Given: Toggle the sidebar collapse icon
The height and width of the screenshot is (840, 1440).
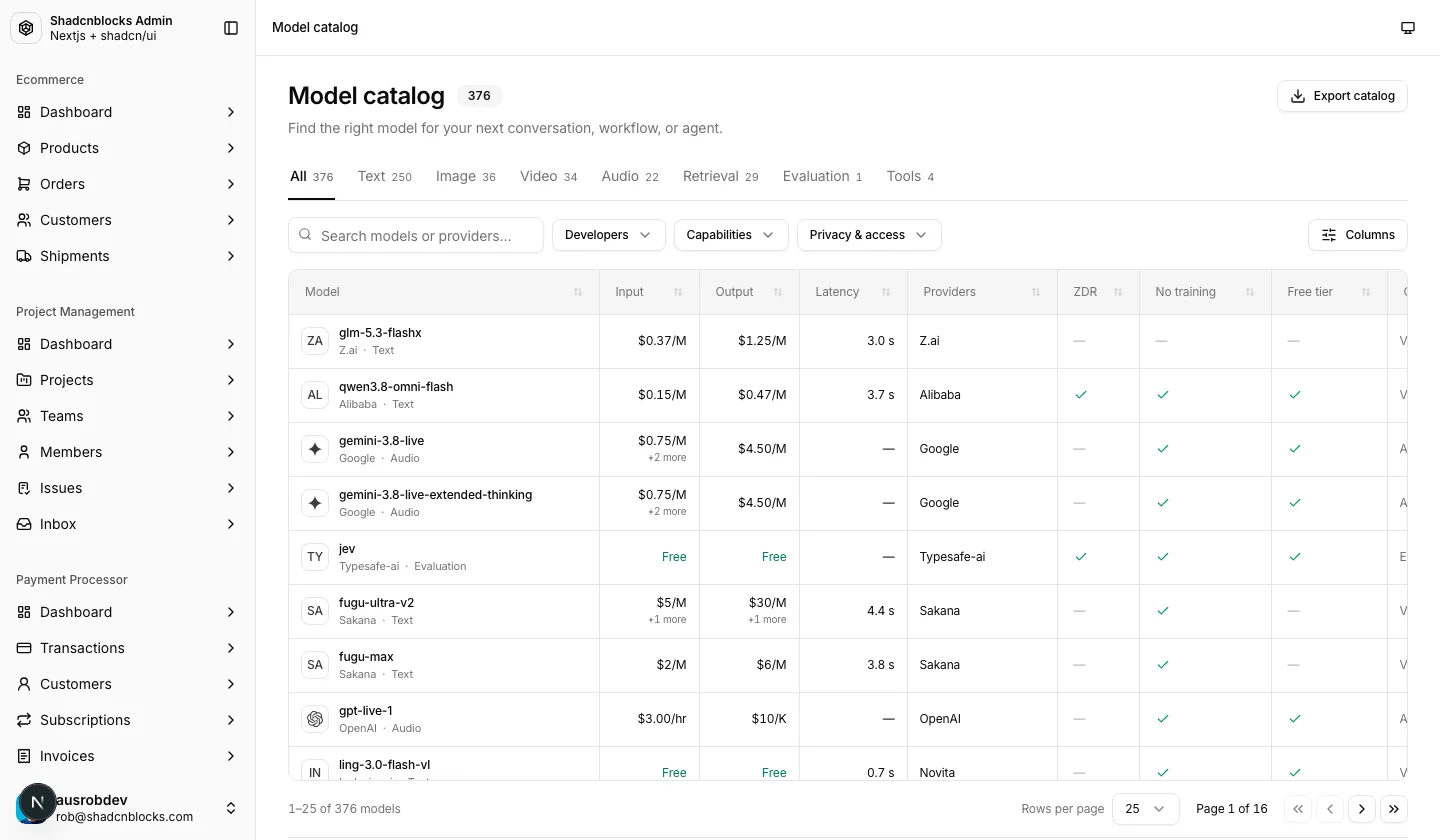Looking at the screenshot, I should pyautogui.click(x=231, y=28).
